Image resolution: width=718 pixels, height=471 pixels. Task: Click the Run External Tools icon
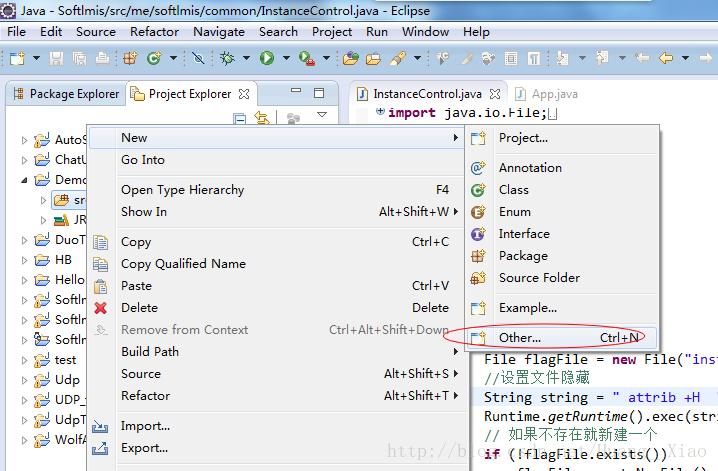[306, 58]
